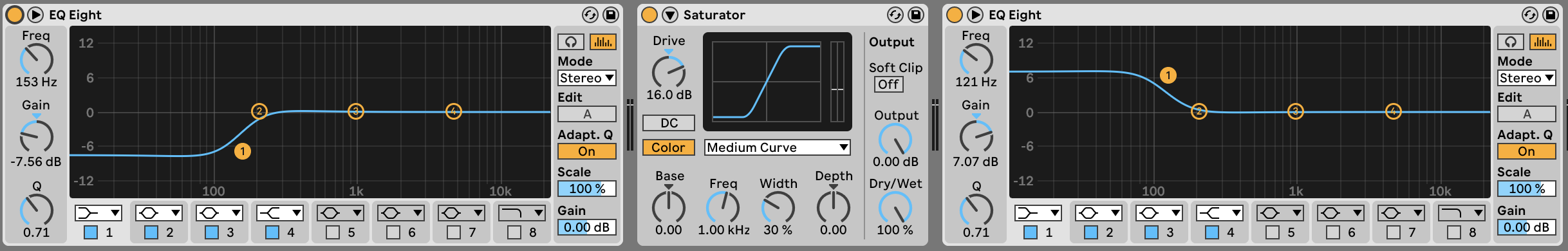Disable the Saturator Color button

pos(669,147)
